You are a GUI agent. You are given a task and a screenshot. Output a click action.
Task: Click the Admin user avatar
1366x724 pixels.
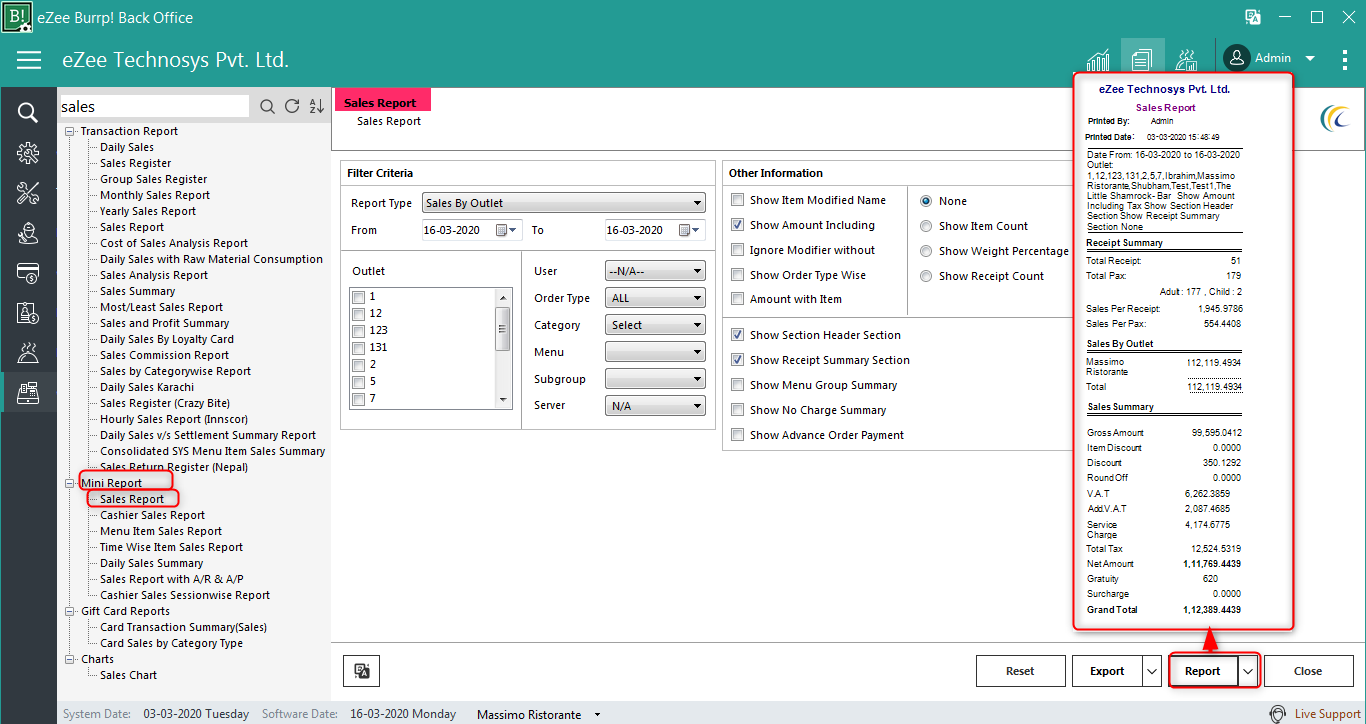coord(1237,58)
